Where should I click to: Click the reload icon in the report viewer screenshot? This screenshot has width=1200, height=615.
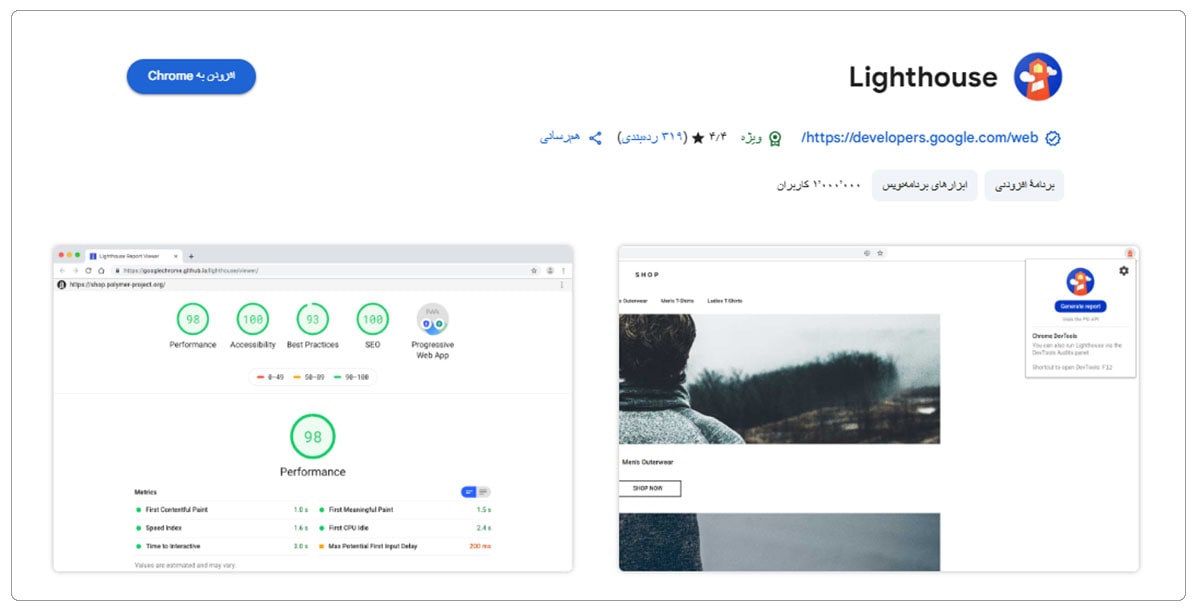point(87,270)
